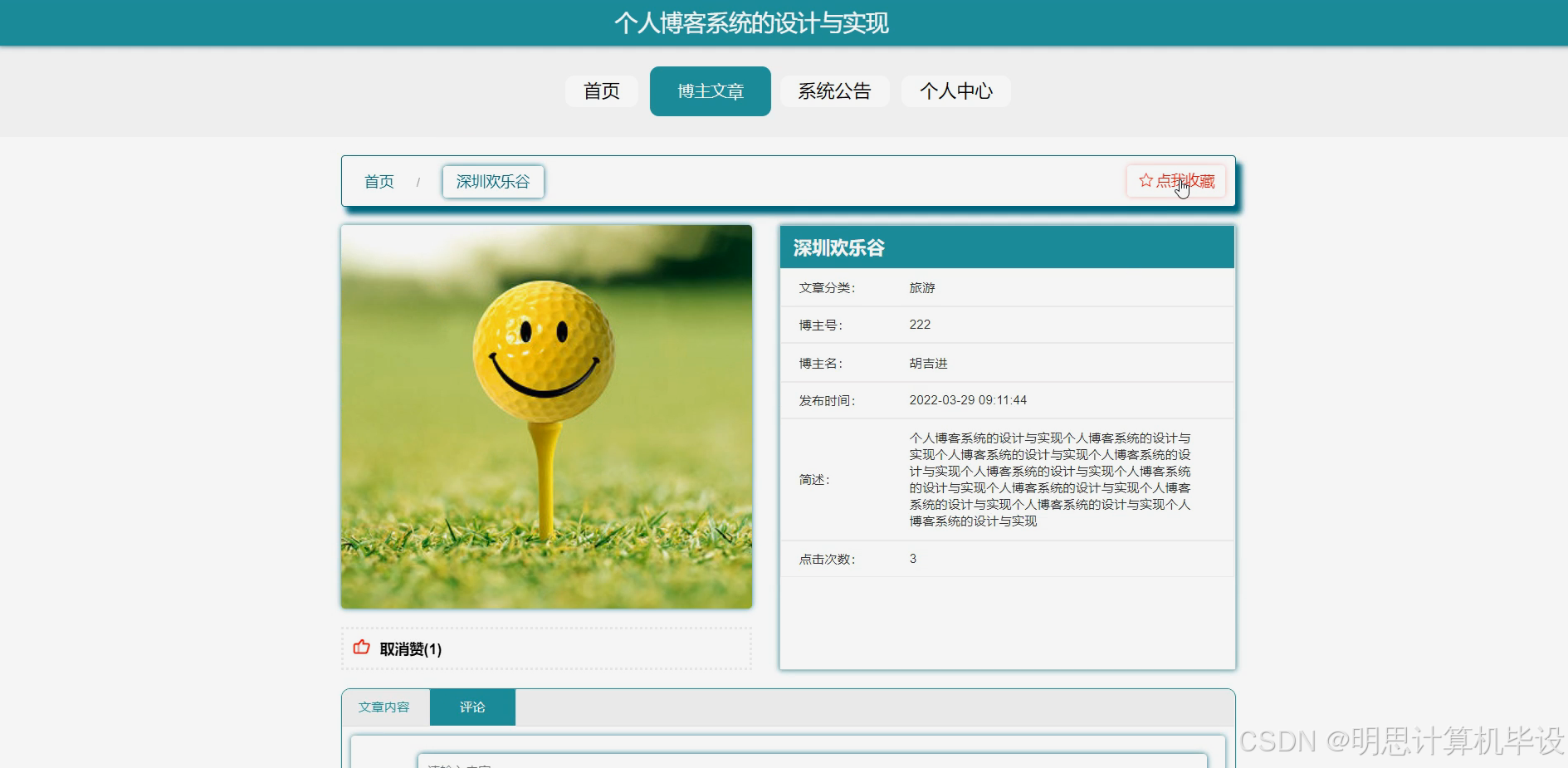1568x768 pixels.
Task: Open the 首页 navigation menu
Action: tap(602, 91)
